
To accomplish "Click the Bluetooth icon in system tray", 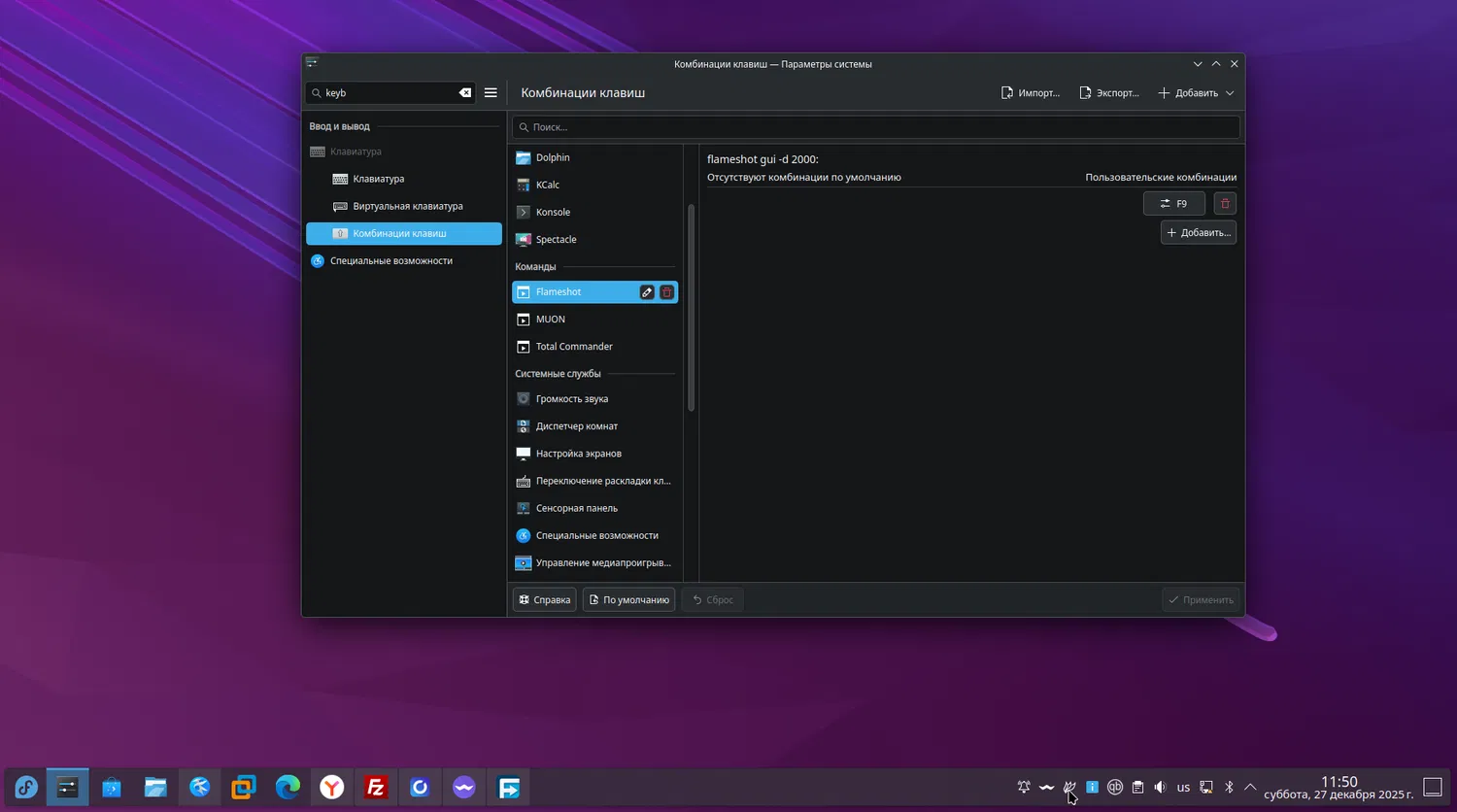I will click(1228, 788).
